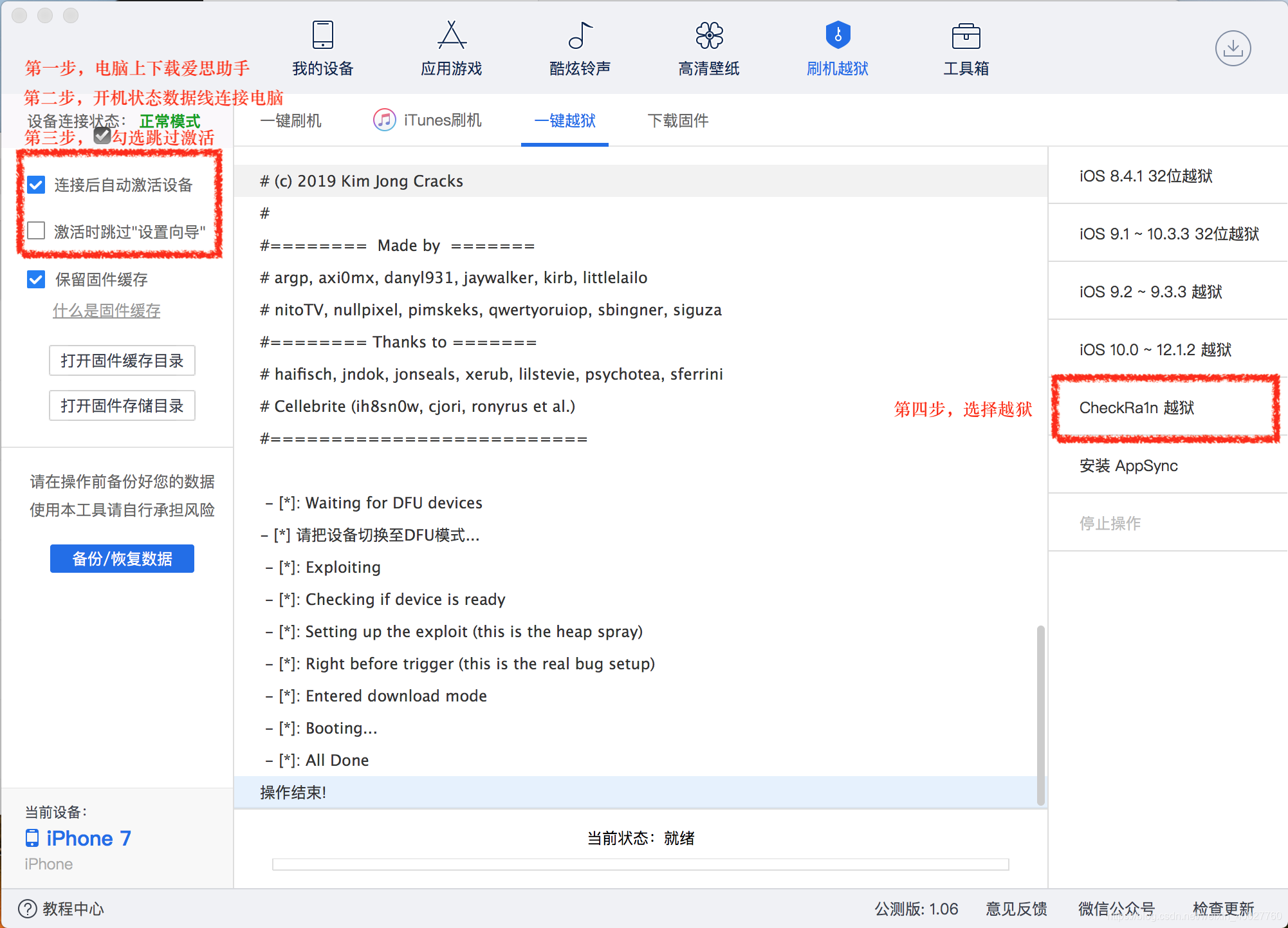Viewport: 1288px width, 928px height.
Task: Click the iPhone 7 device name
Action: 89,838
